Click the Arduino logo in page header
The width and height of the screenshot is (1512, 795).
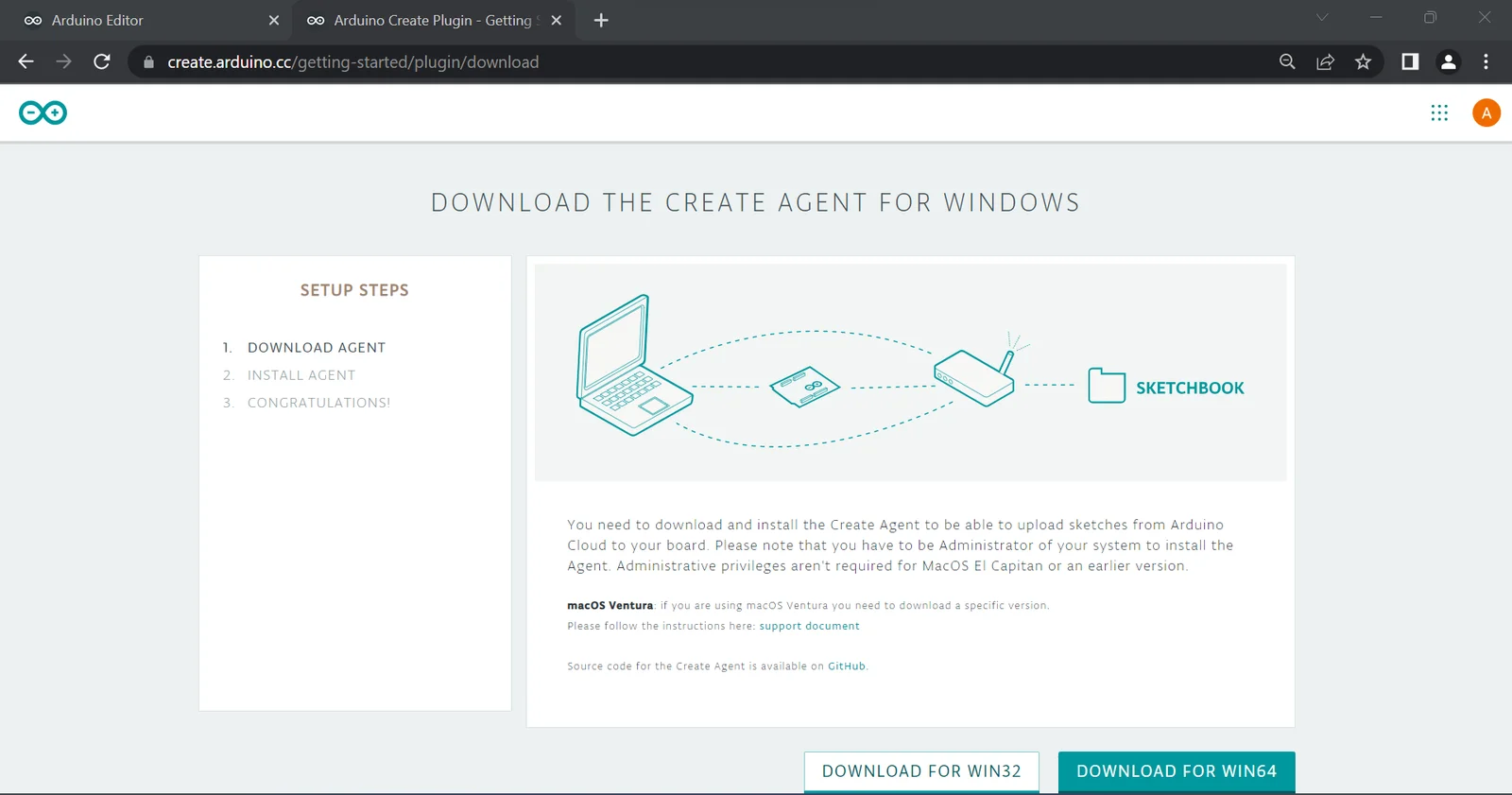pyautogui.click(x=43, y=113)
